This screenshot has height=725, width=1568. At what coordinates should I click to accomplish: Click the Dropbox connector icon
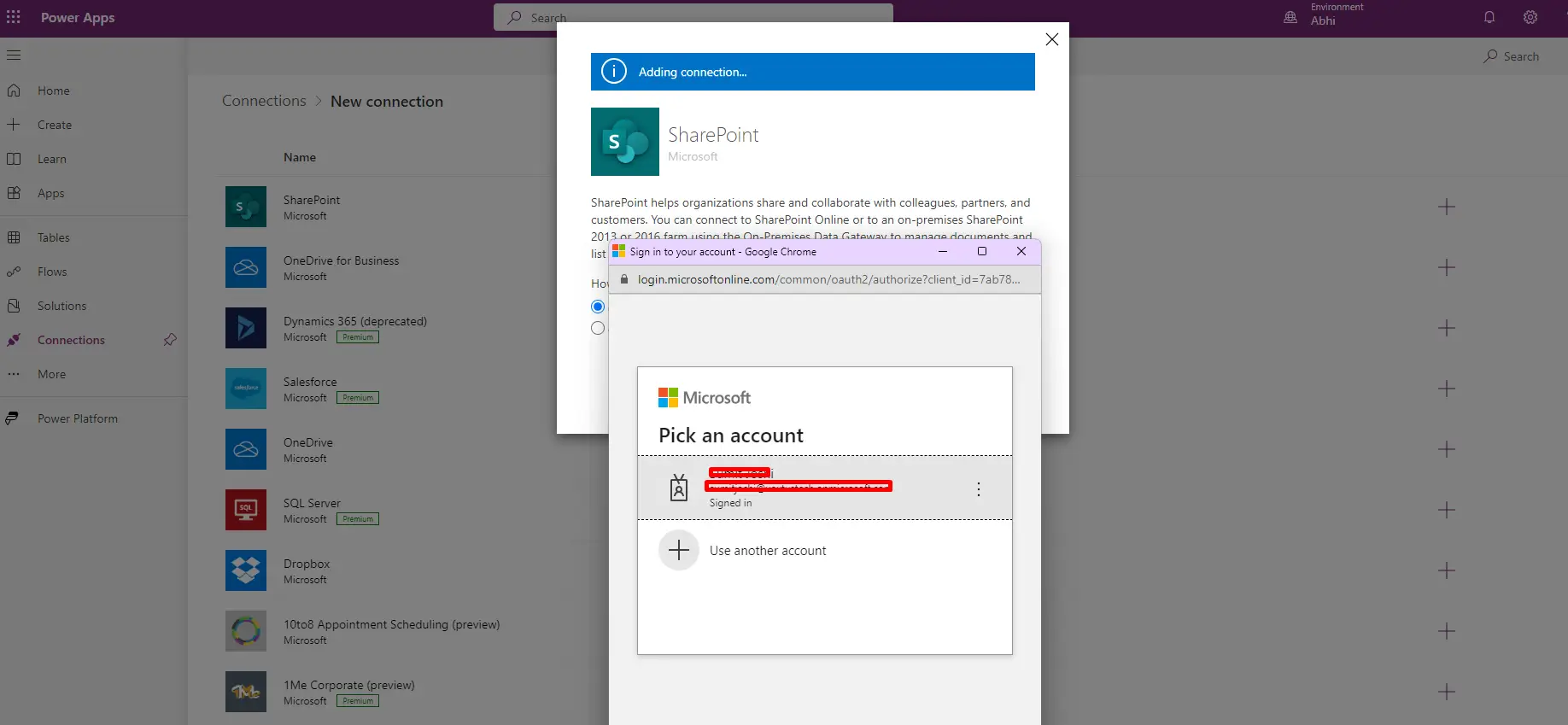click(x=246, y=570)
